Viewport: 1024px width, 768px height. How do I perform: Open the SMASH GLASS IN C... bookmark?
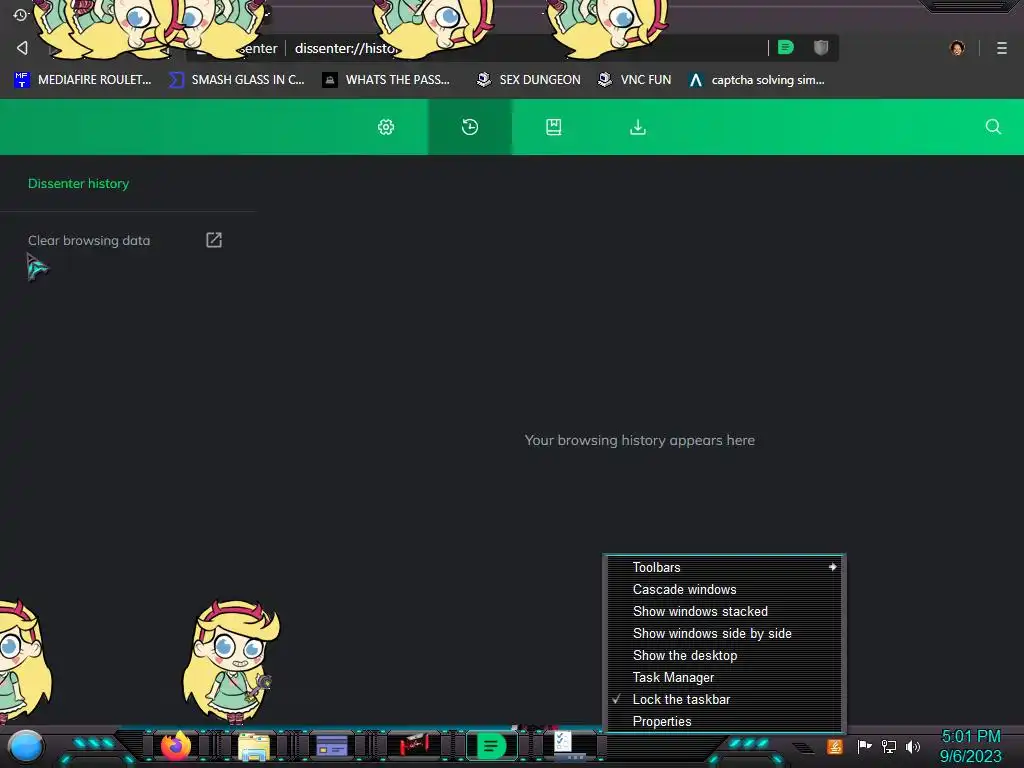pyautogui.click(x=236, y=80)
